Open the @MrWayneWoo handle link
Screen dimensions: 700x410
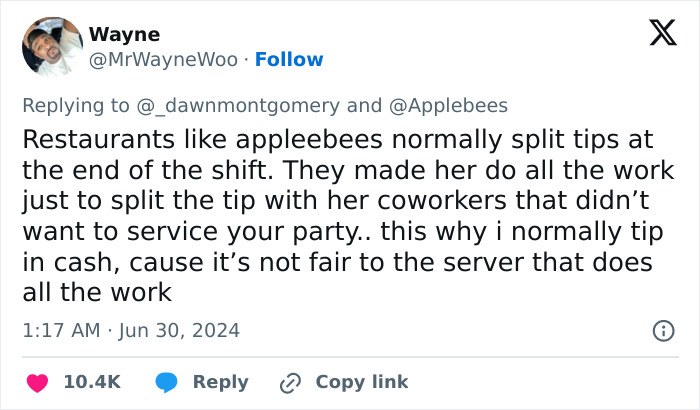click(163, 60)
